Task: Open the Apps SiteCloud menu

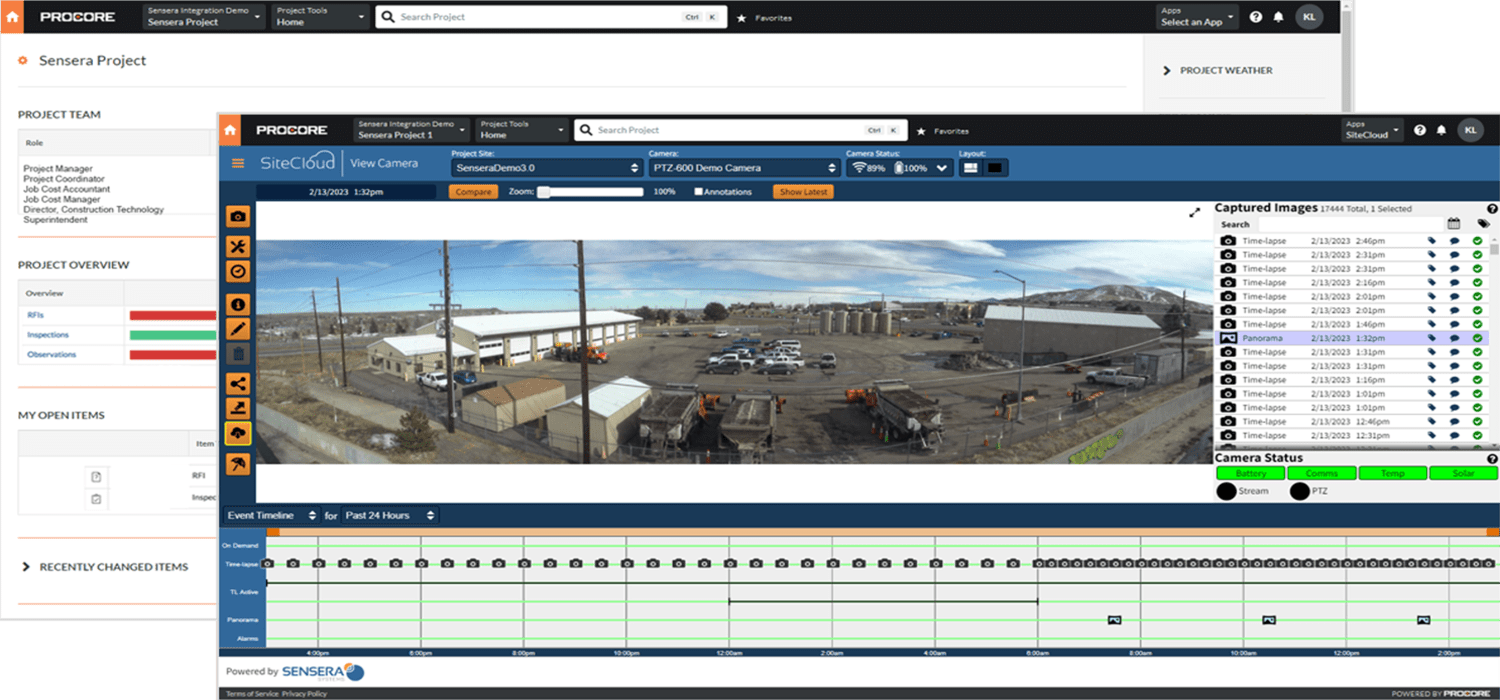Action: click(1373, 130)
